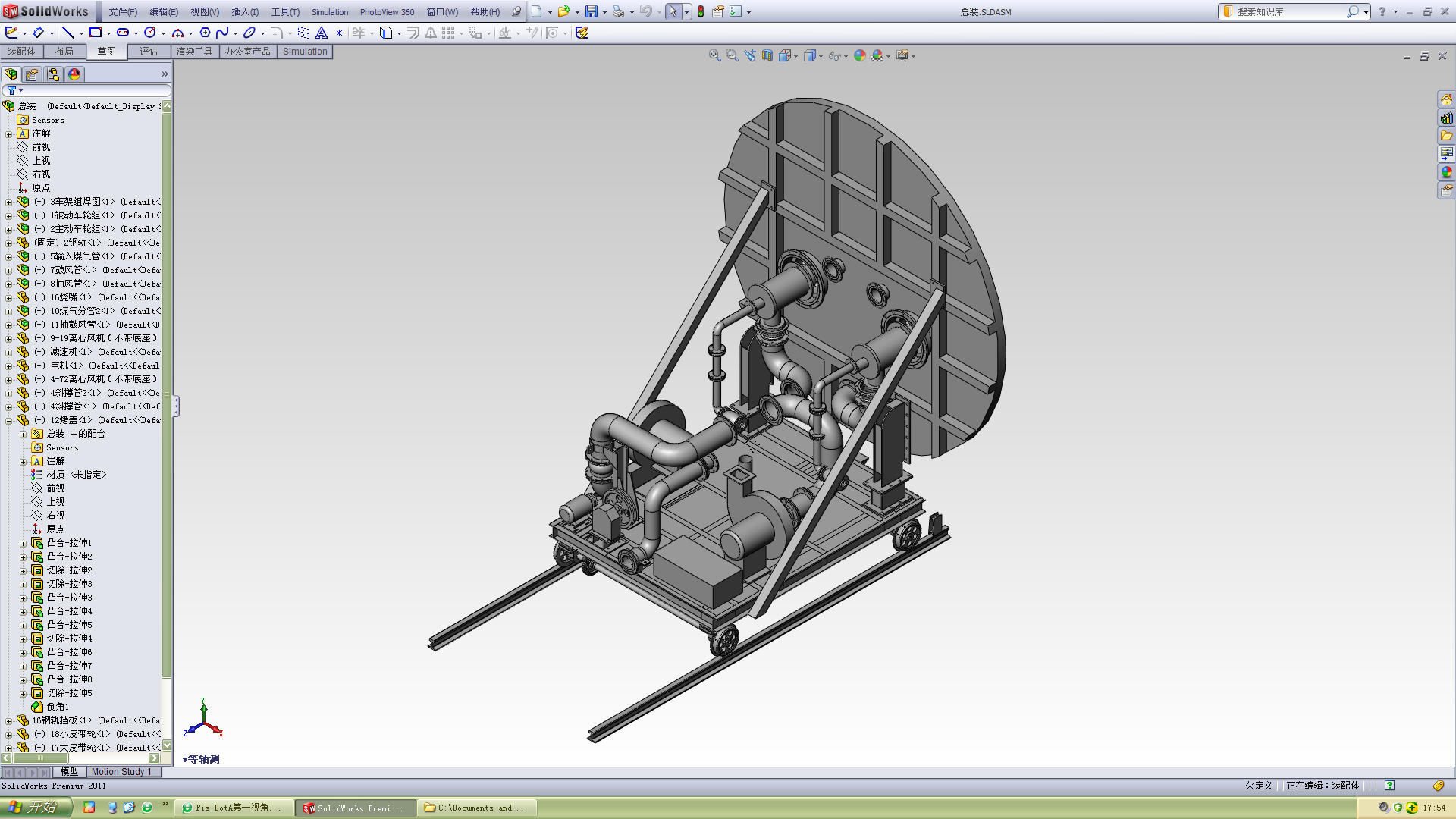This screenshot has width=1456, height=819.
Task: Select the Sketch tool icon
Action: pos(11,33)
